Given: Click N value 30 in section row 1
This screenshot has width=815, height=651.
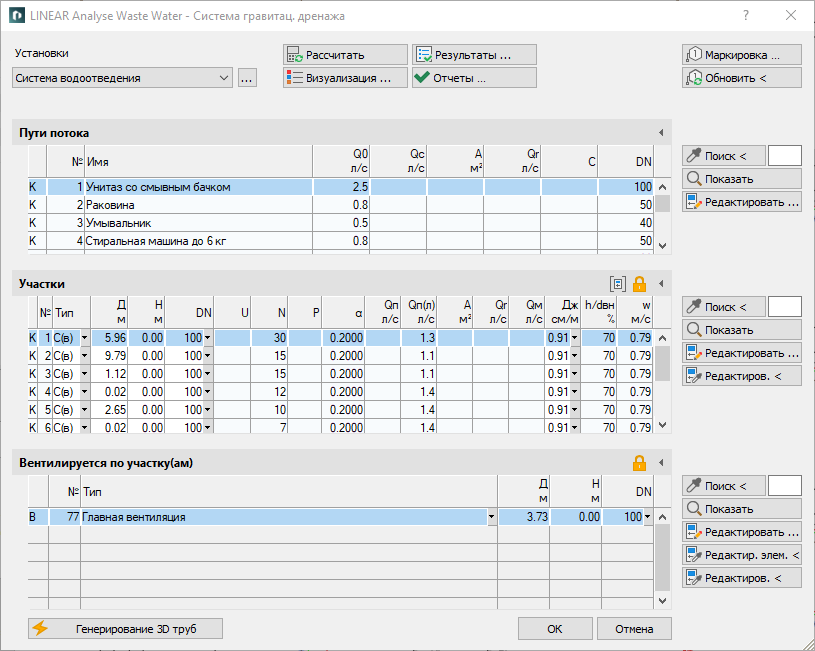Looking at the screenshot, I should (x=269, y=338).
